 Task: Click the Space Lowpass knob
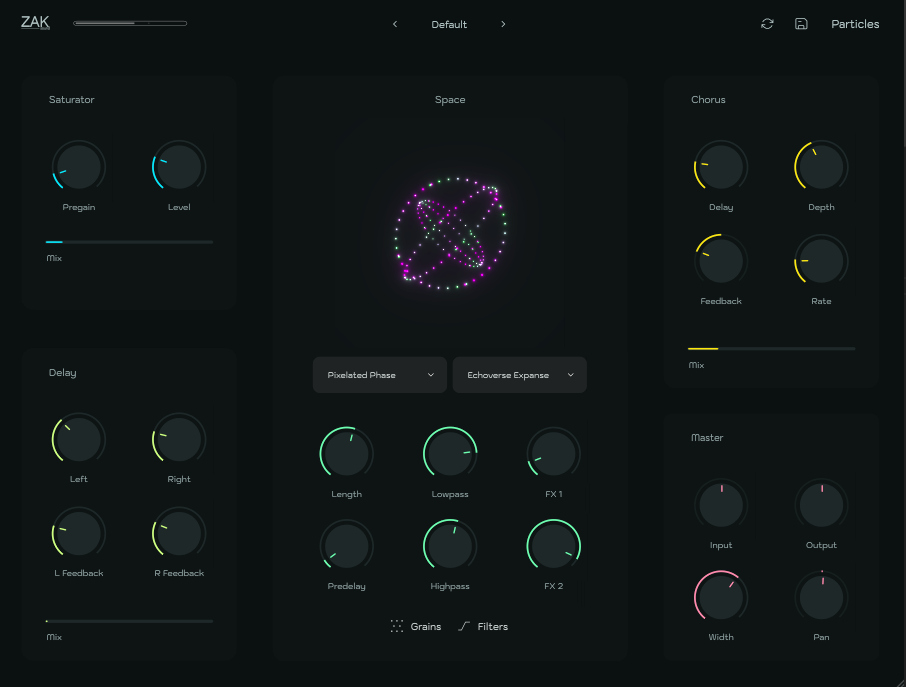click(450, 453)
